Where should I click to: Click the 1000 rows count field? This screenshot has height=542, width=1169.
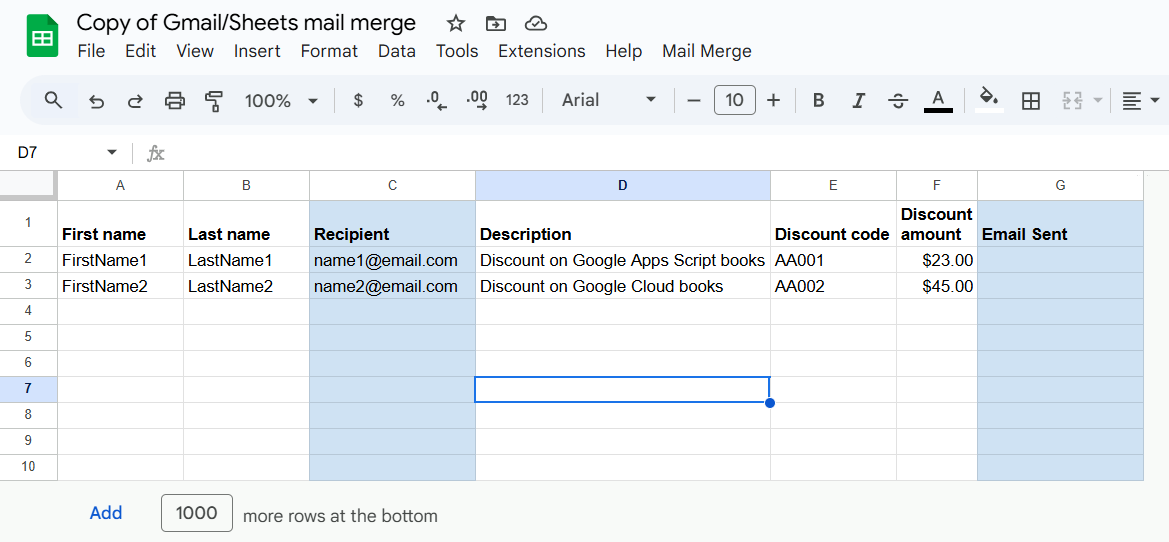(x=197, y=513)
